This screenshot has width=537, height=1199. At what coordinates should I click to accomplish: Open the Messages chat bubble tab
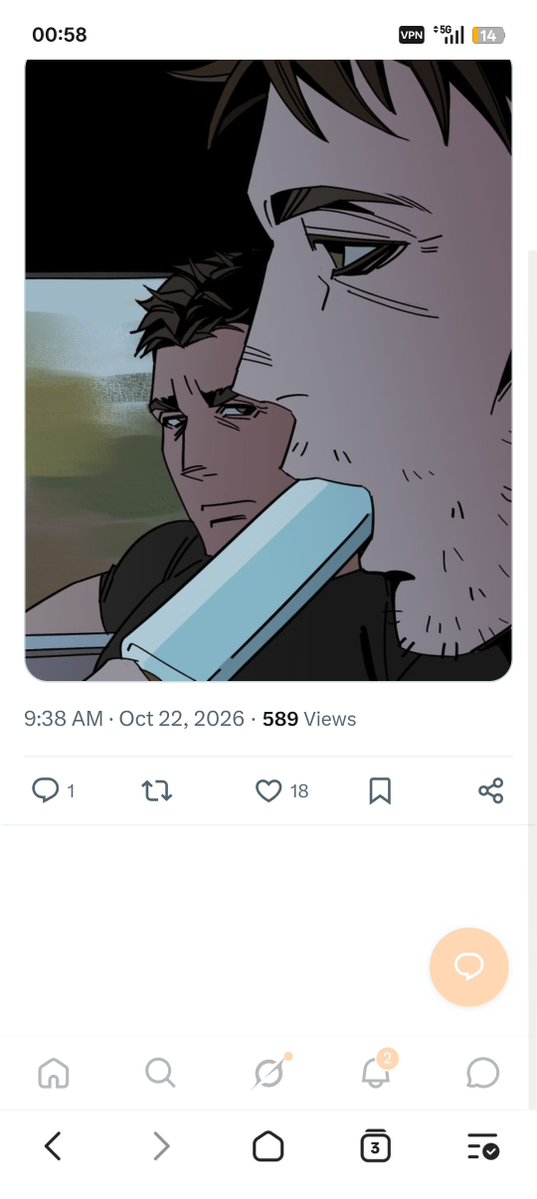pos(483,1073)
